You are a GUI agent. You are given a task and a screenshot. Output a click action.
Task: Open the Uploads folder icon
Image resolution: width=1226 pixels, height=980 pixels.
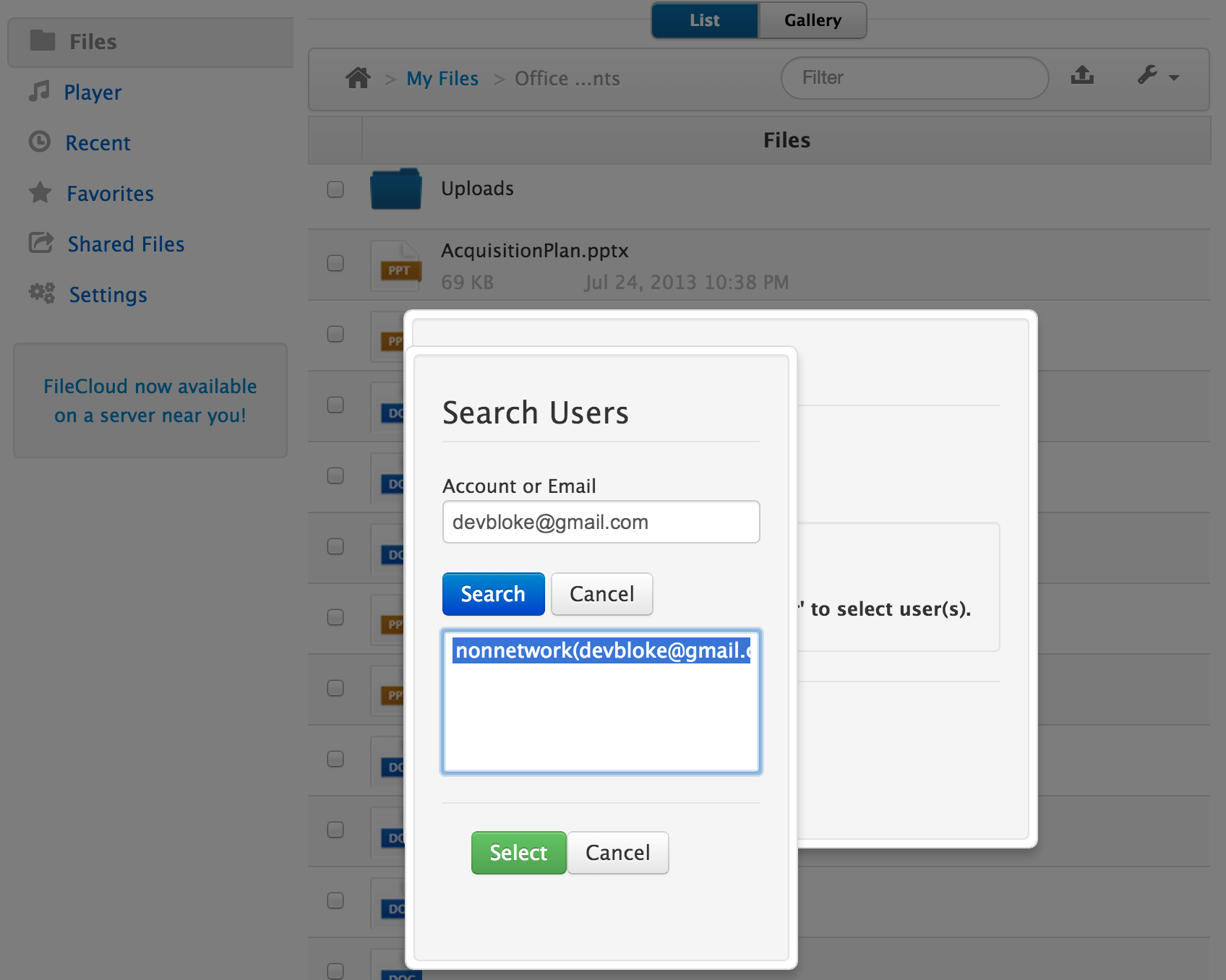tap(396, 189)
